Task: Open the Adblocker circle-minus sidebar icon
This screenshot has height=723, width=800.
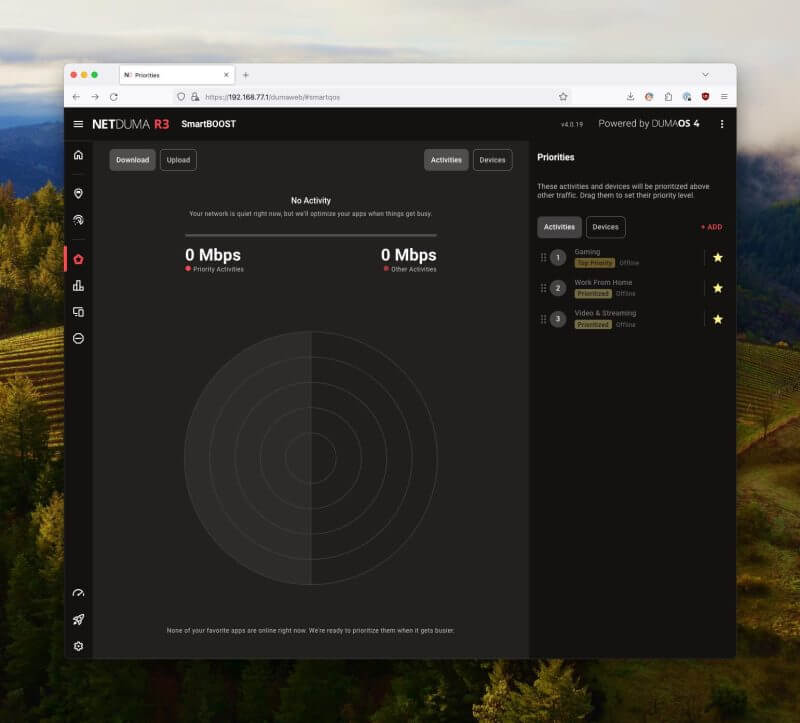Action: 78,338
